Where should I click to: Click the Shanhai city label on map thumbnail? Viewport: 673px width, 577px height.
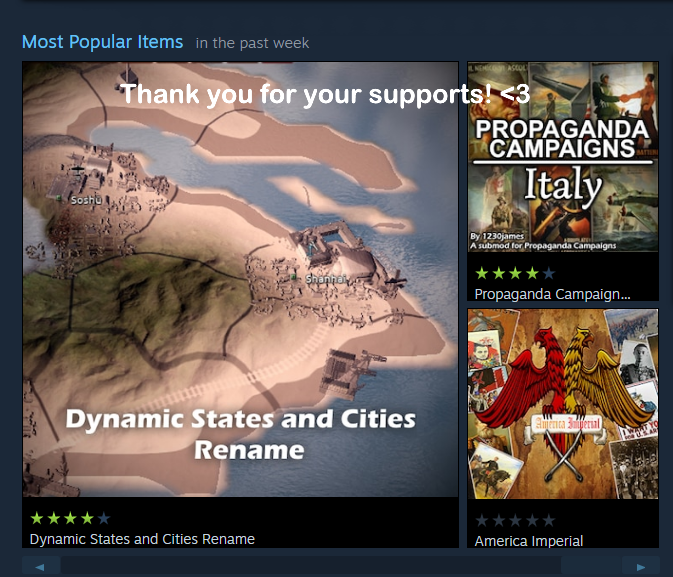[325, 279]
